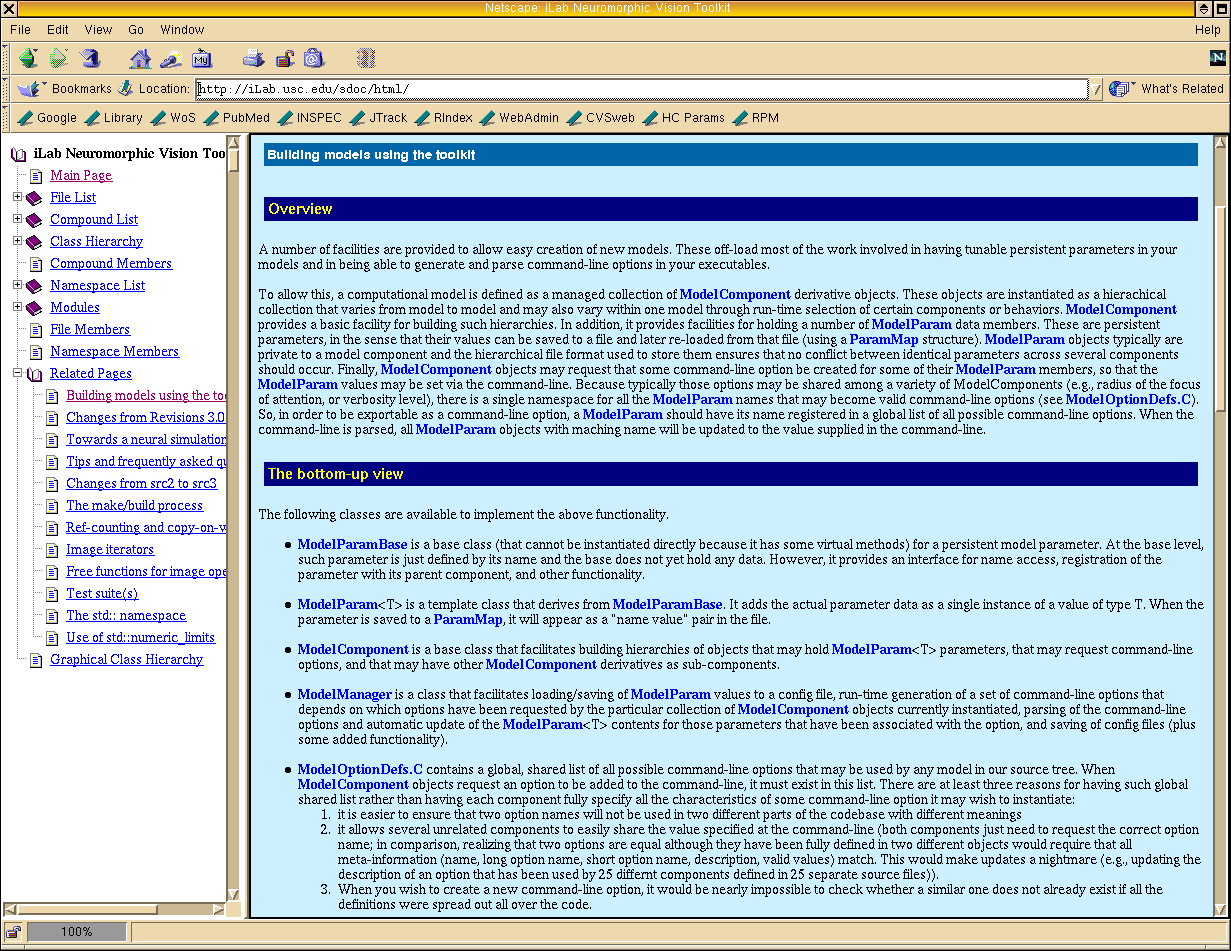Click the CVSweb personal toolbar bookmark
Viewport: 1231px width, 951px height.
pyautogui.click(x=600, y=118)
